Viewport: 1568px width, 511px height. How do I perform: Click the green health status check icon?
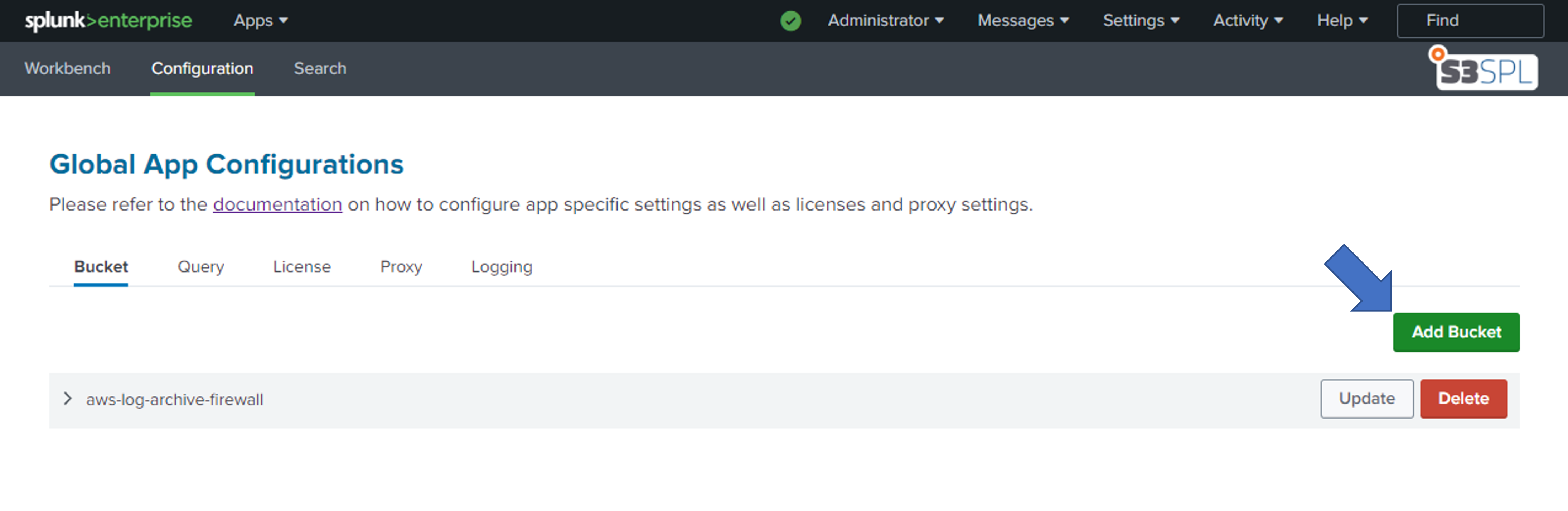(790, 21)
